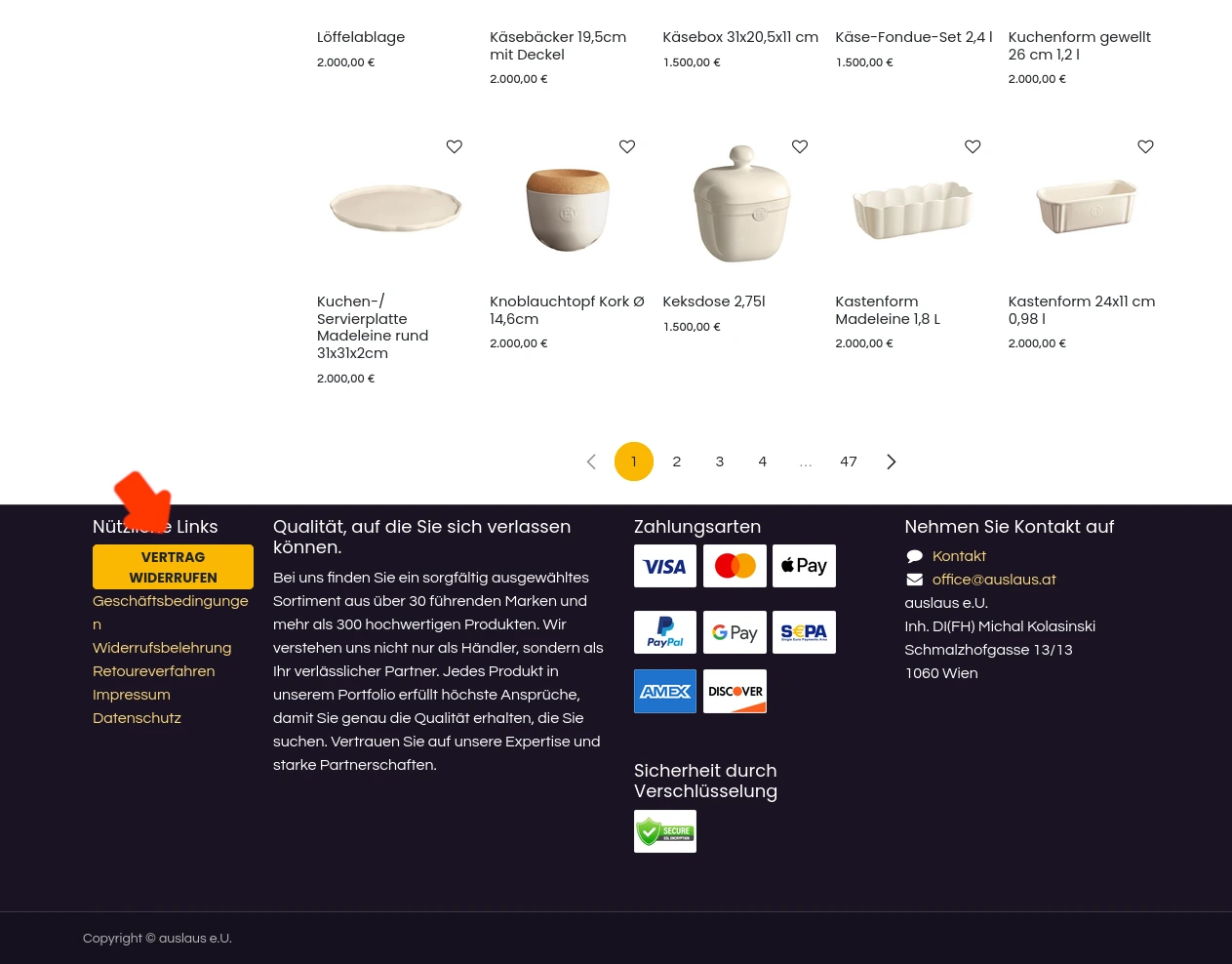
Task: Select pagination page 4
Action: point(763,462)
